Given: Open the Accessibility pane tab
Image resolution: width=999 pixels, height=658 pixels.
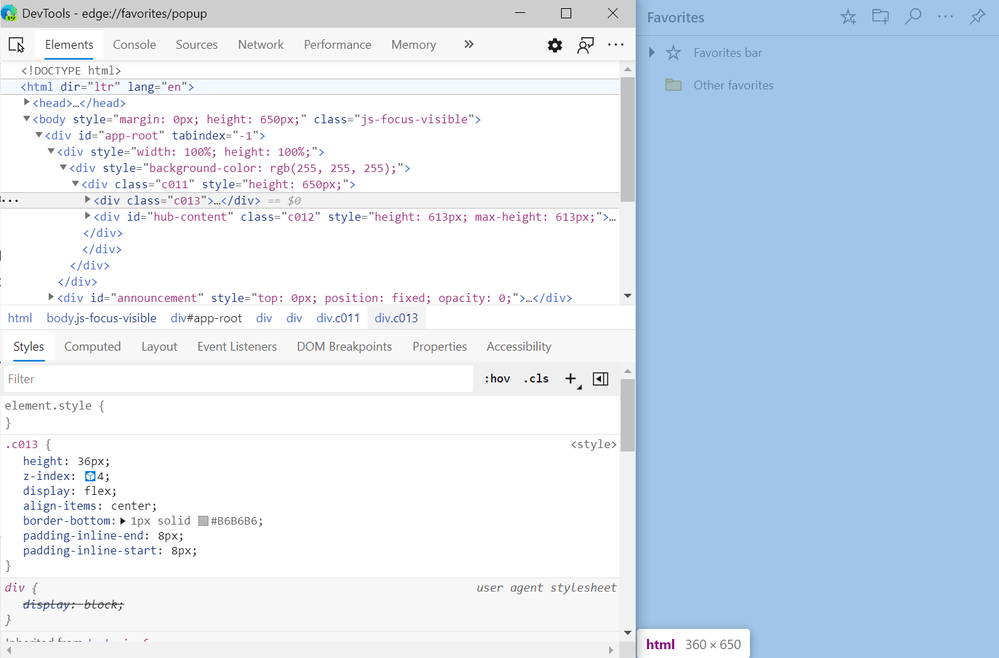Looking at the screenshot, I should (x=519, y=347).
